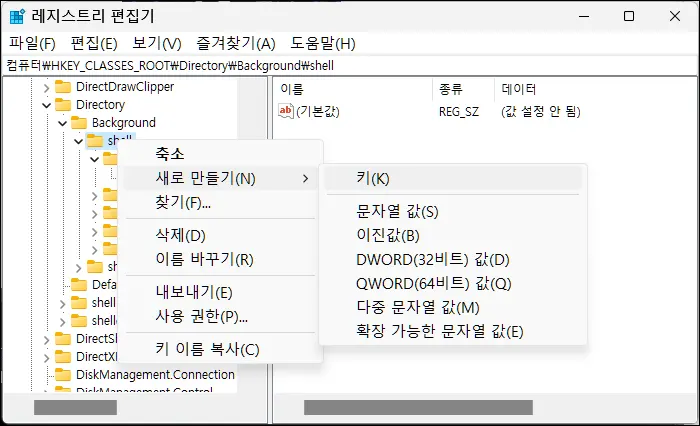The image size is (700, 426).
Task: Select the Background tree item
Action: tap(124, 122)
